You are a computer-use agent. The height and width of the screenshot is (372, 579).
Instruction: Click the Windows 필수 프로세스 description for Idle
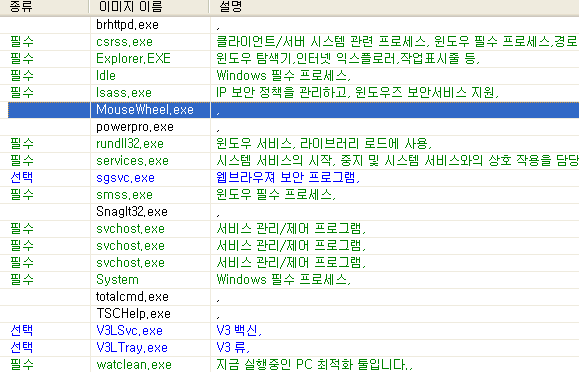pyautogui.click(x=283, y=76)
